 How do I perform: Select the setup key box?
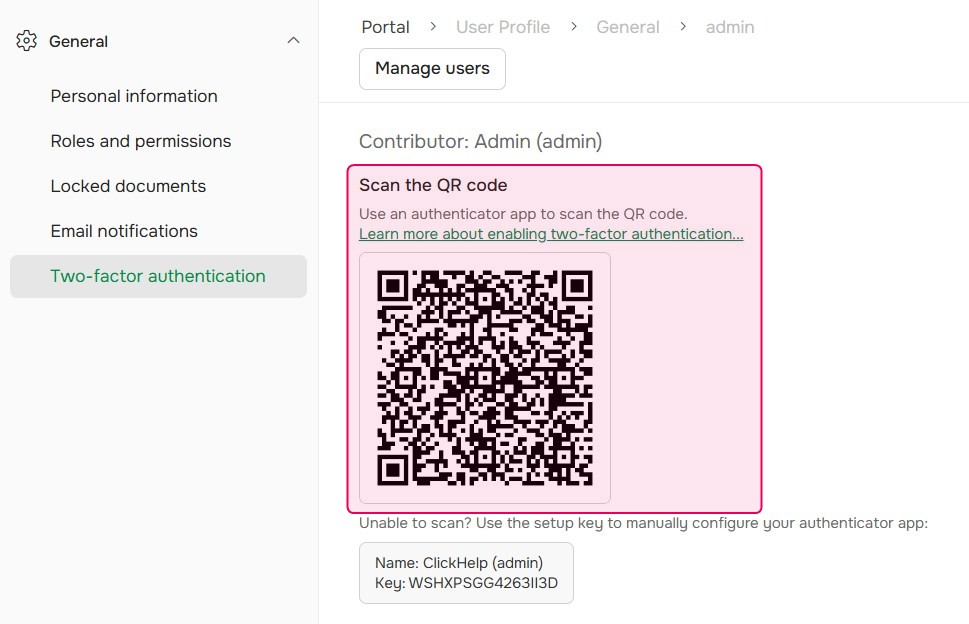[x=466, y=572]
